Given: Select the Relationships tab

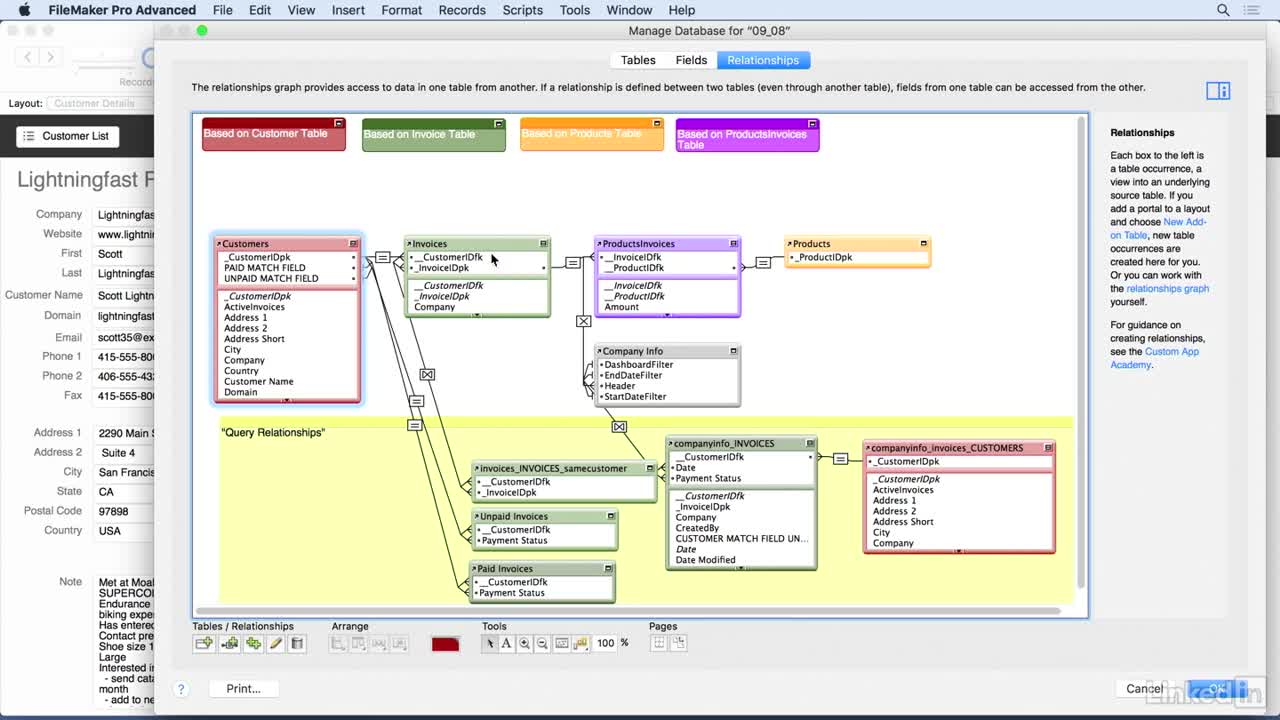Looking at the screenshot, I should (763, 60).
